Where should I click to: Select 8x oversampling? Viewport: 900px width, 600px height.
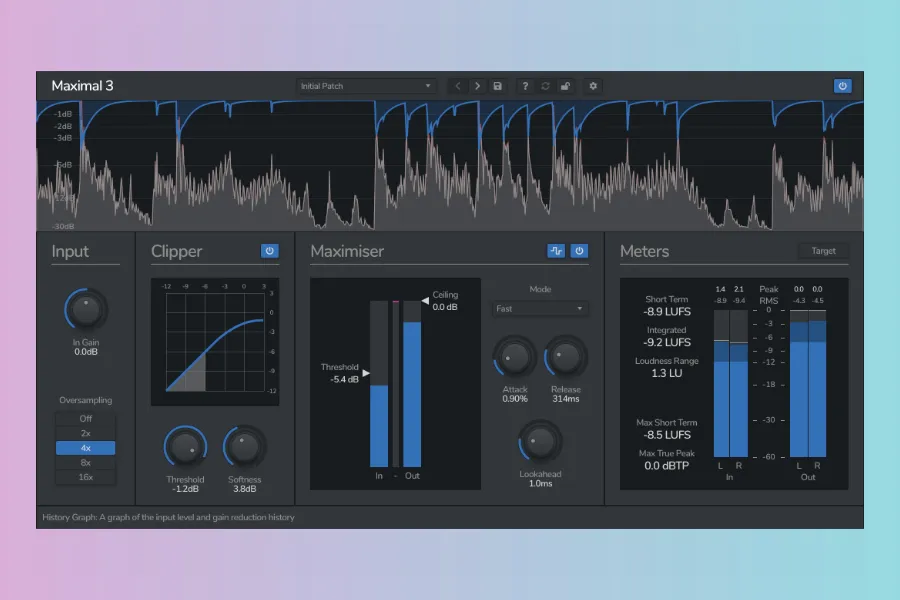pos(86,463)
